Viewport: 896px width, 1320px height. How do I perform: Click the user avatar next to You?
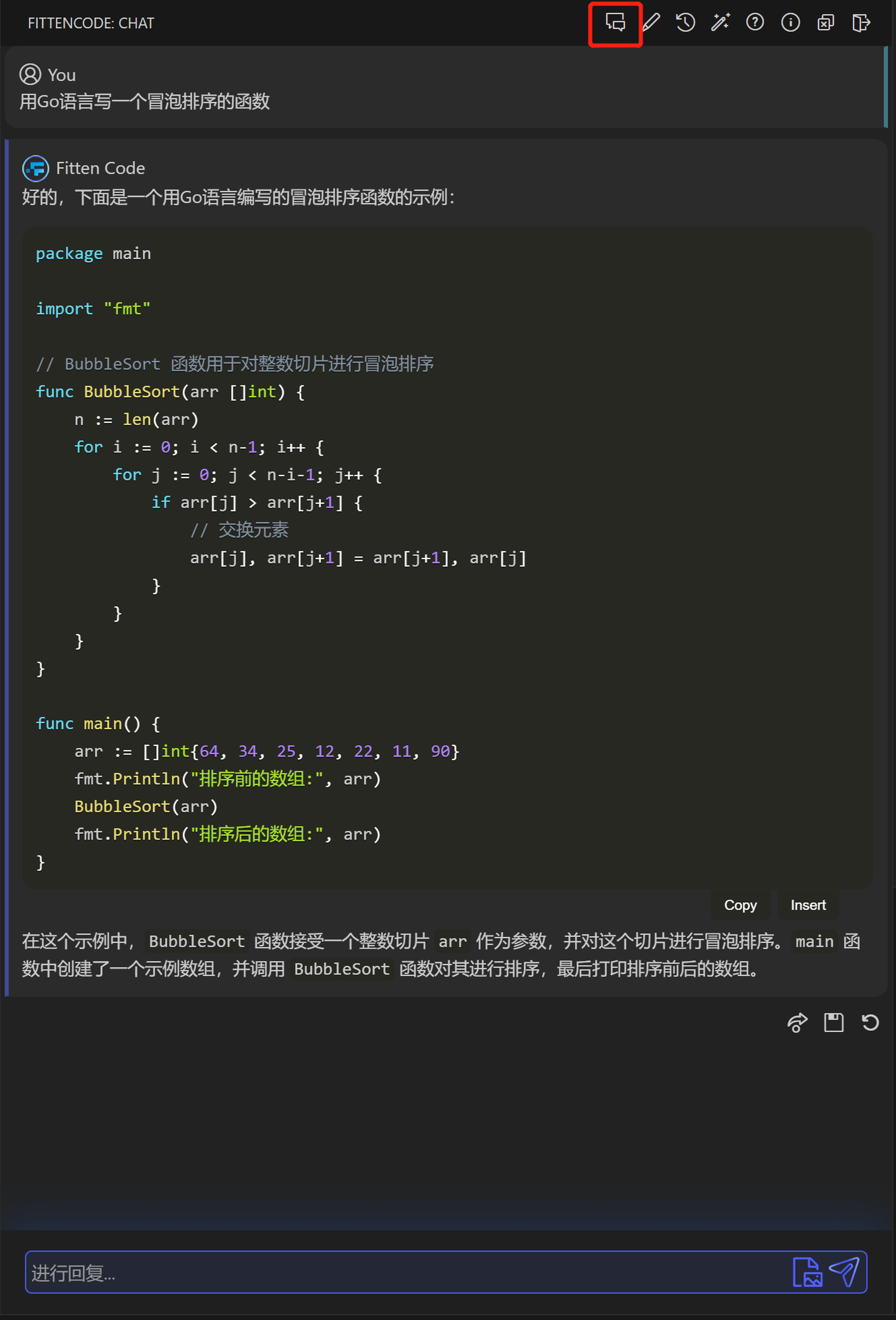point(30,74)
